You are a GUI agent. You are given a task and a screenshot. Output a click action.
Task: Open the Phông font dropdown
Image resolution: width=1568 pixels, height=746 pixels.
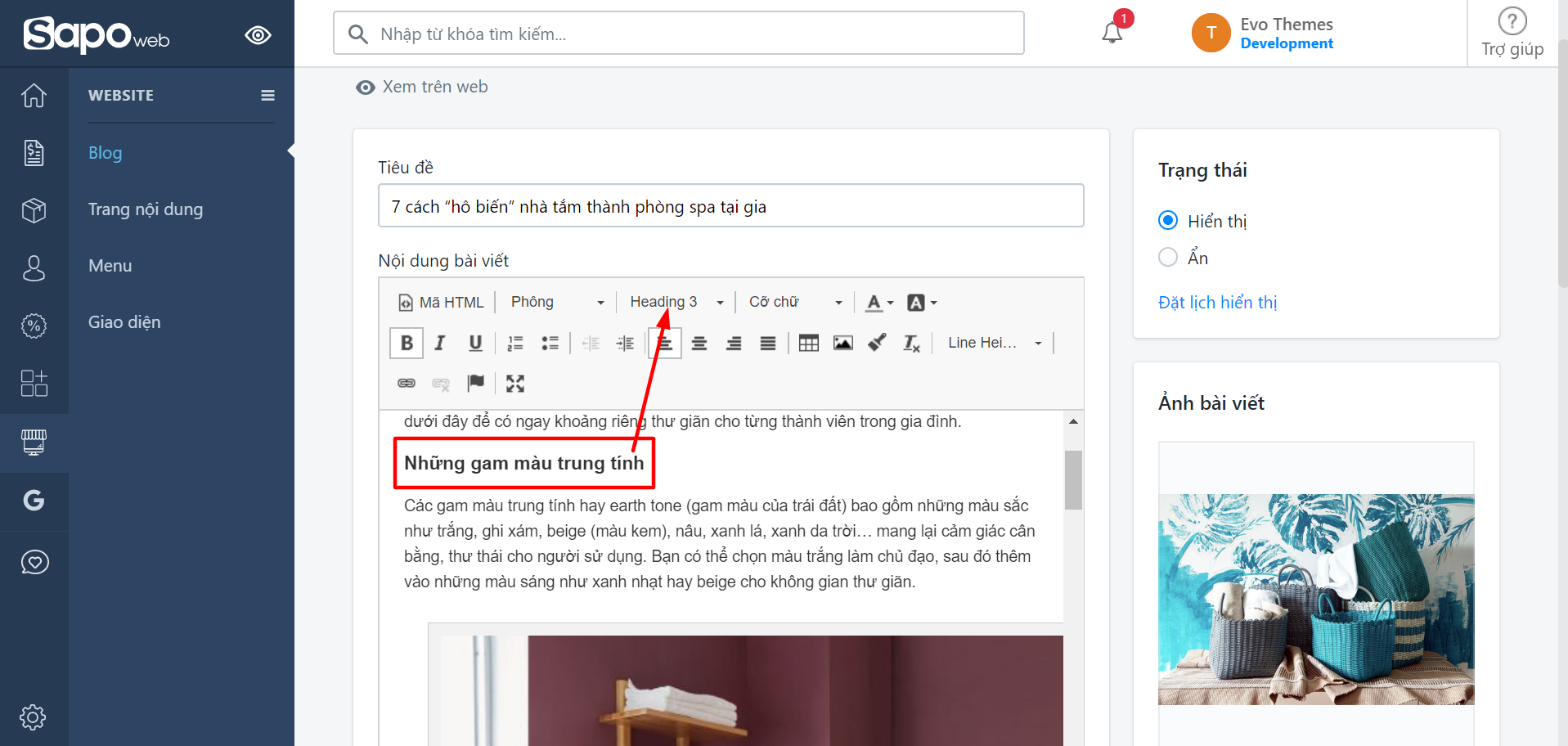pos(558,302)
